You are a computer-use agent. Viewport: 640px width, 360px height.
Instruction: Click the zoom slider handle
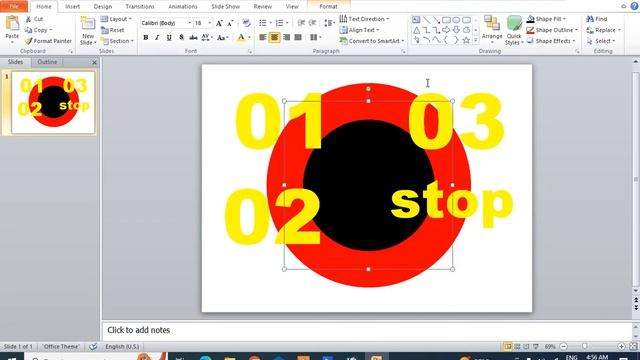coord(584,346)
